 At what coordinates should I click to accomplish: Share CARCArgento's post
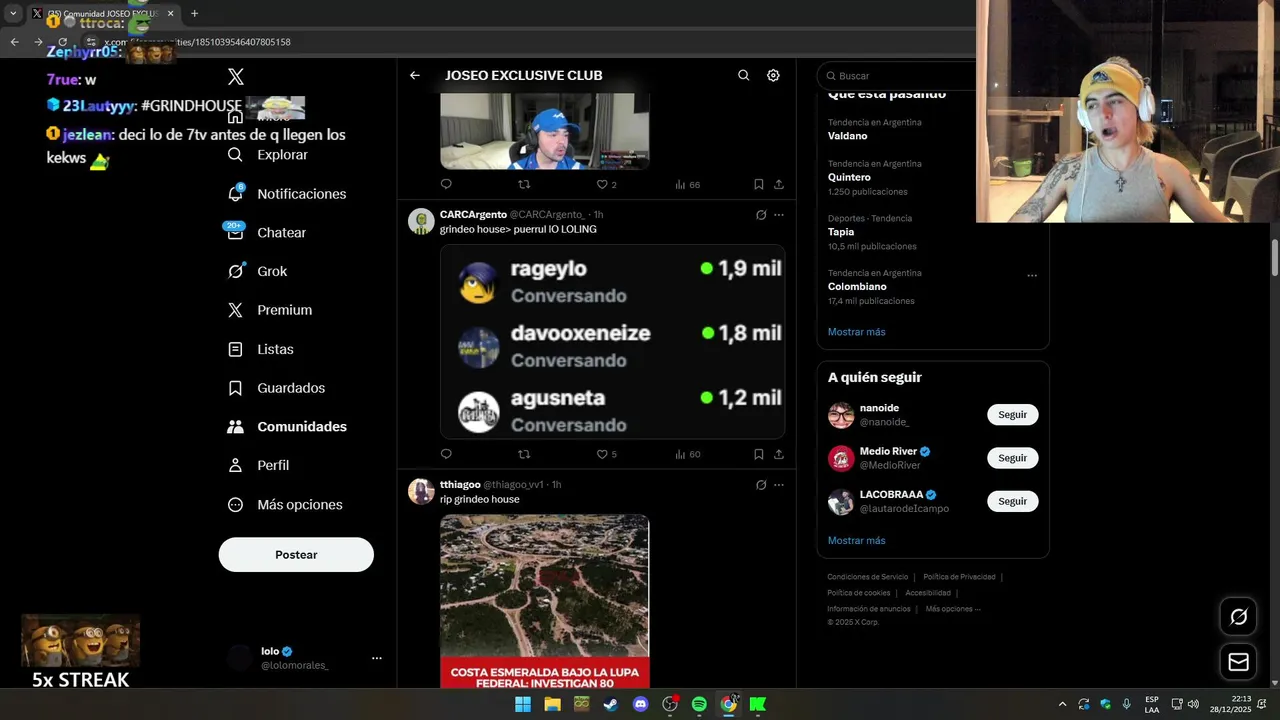click(779, 454)
